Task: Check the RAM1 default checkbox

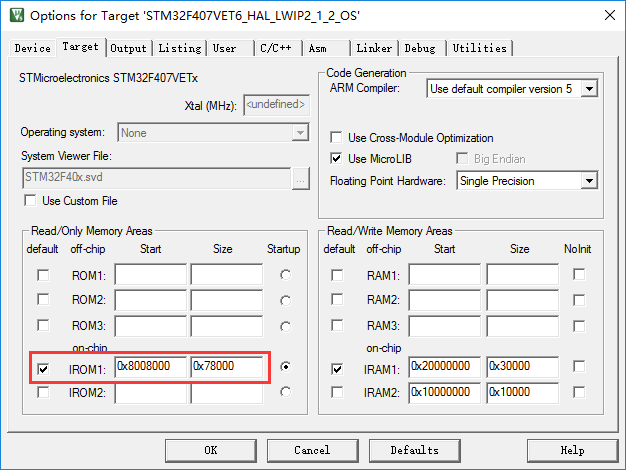Action: [337, 275]
